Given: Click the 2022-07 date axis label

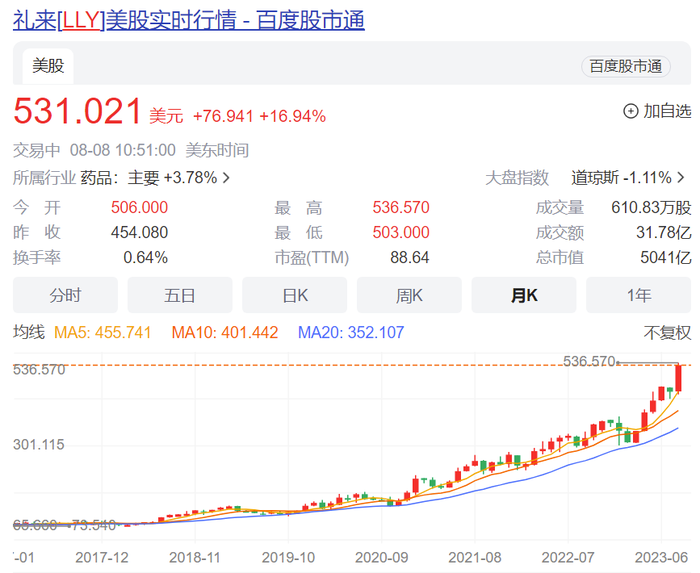Looking at the screenshot, I should tap(568, 557).
